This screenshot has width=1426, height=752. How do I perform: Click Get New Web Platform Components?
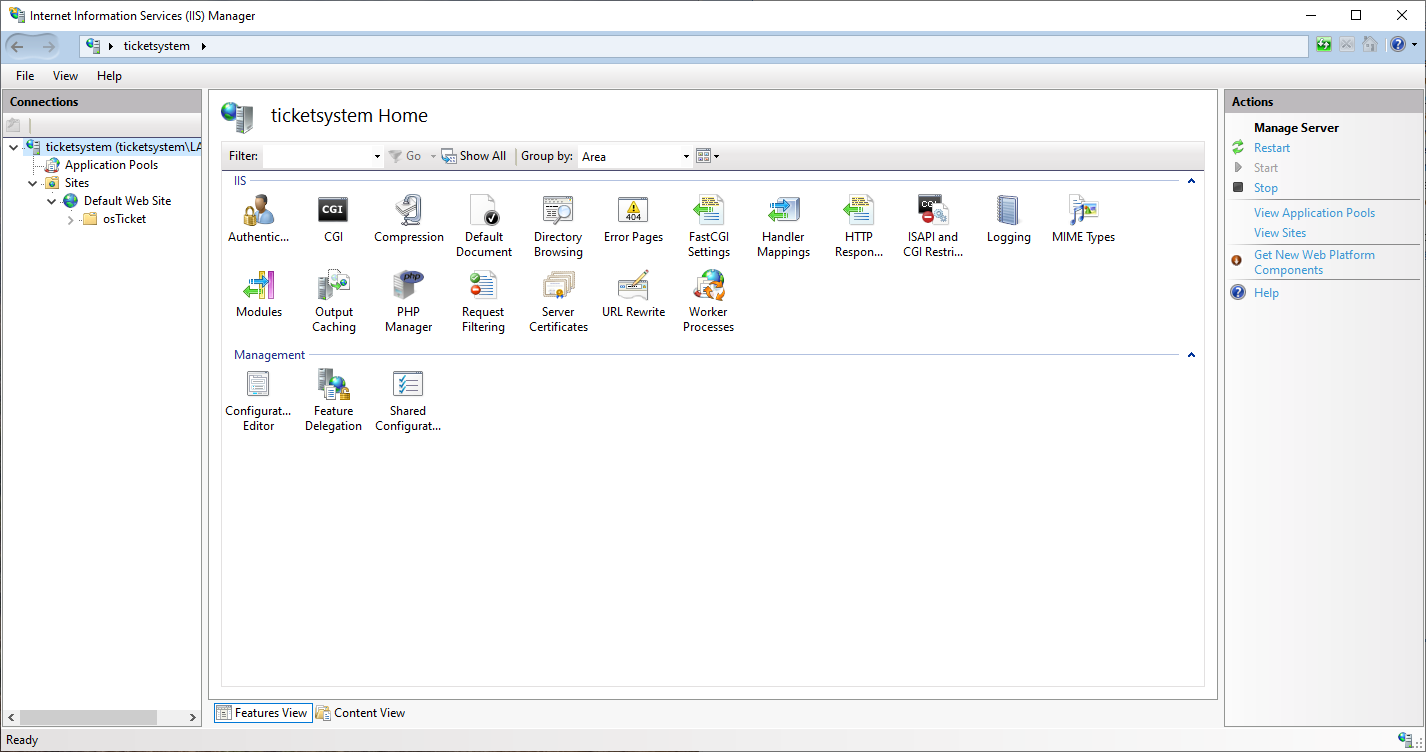1314,262
